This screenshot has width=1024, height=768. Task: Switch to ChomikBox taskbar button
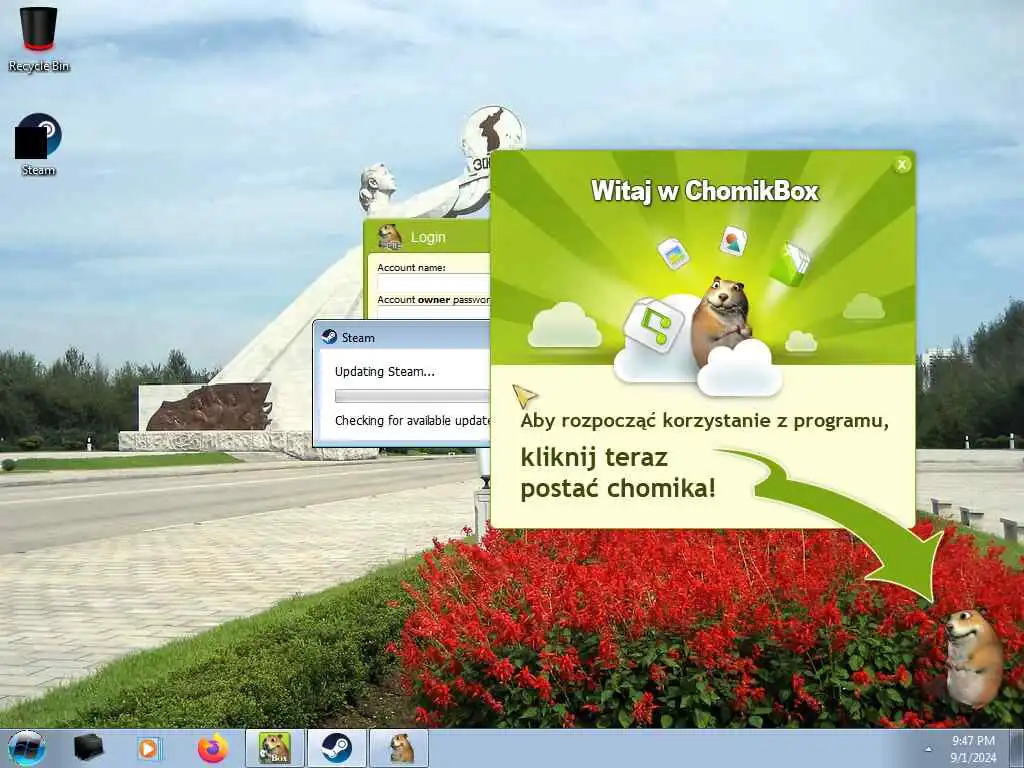[275, 748]
